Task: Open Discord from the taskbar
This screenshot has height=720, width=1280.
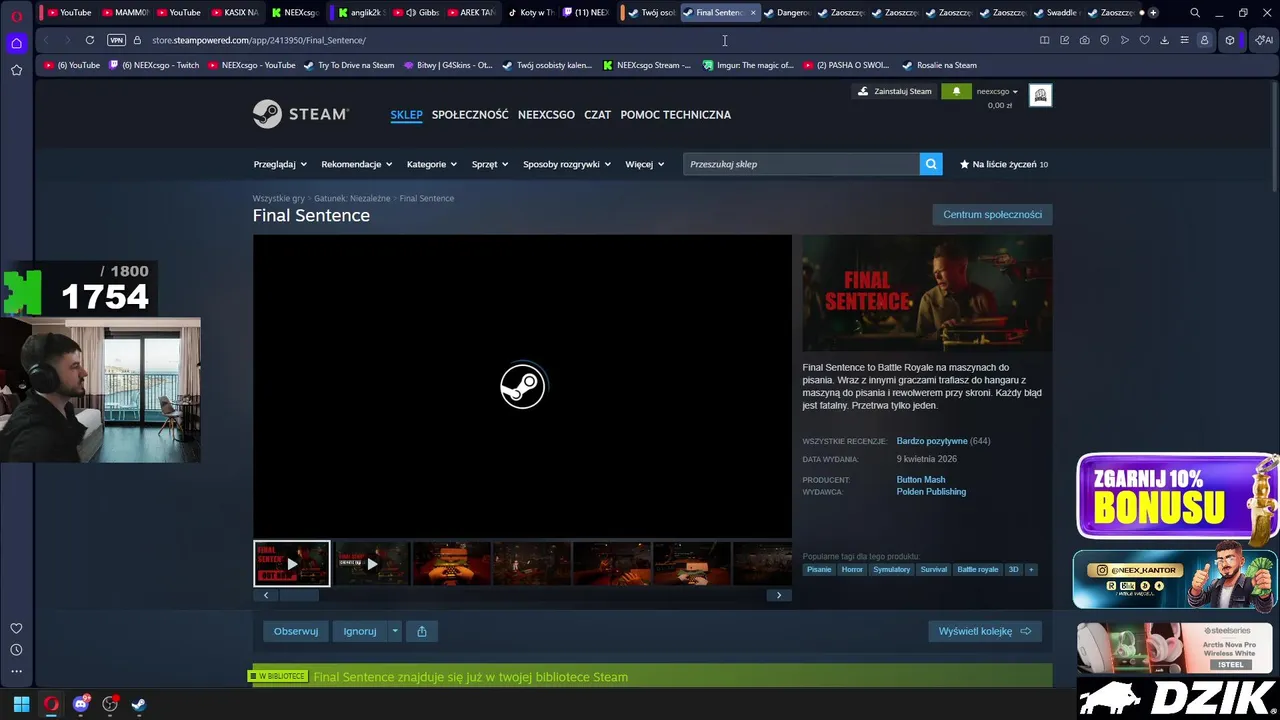Action: point(81,704)
